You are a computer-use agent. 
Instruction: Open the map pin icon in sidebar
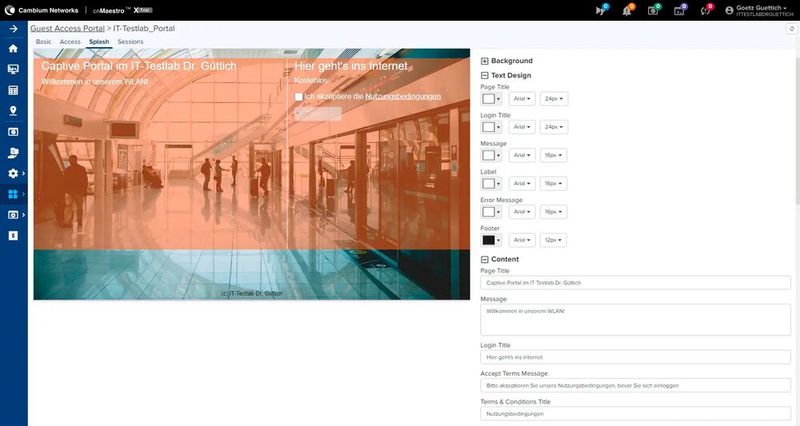[13, 111]
